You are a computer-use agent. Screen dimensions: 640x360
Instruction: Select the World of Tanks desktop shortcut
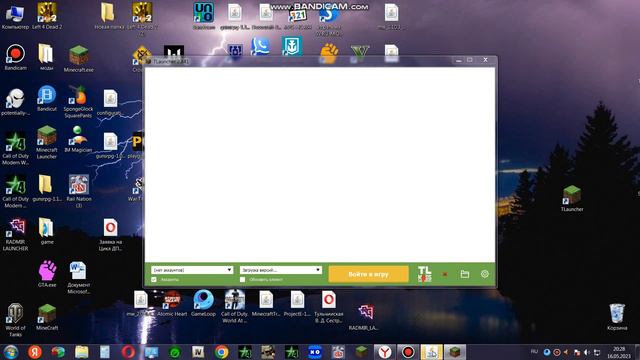pyautogui.click(x=16, y=320)
